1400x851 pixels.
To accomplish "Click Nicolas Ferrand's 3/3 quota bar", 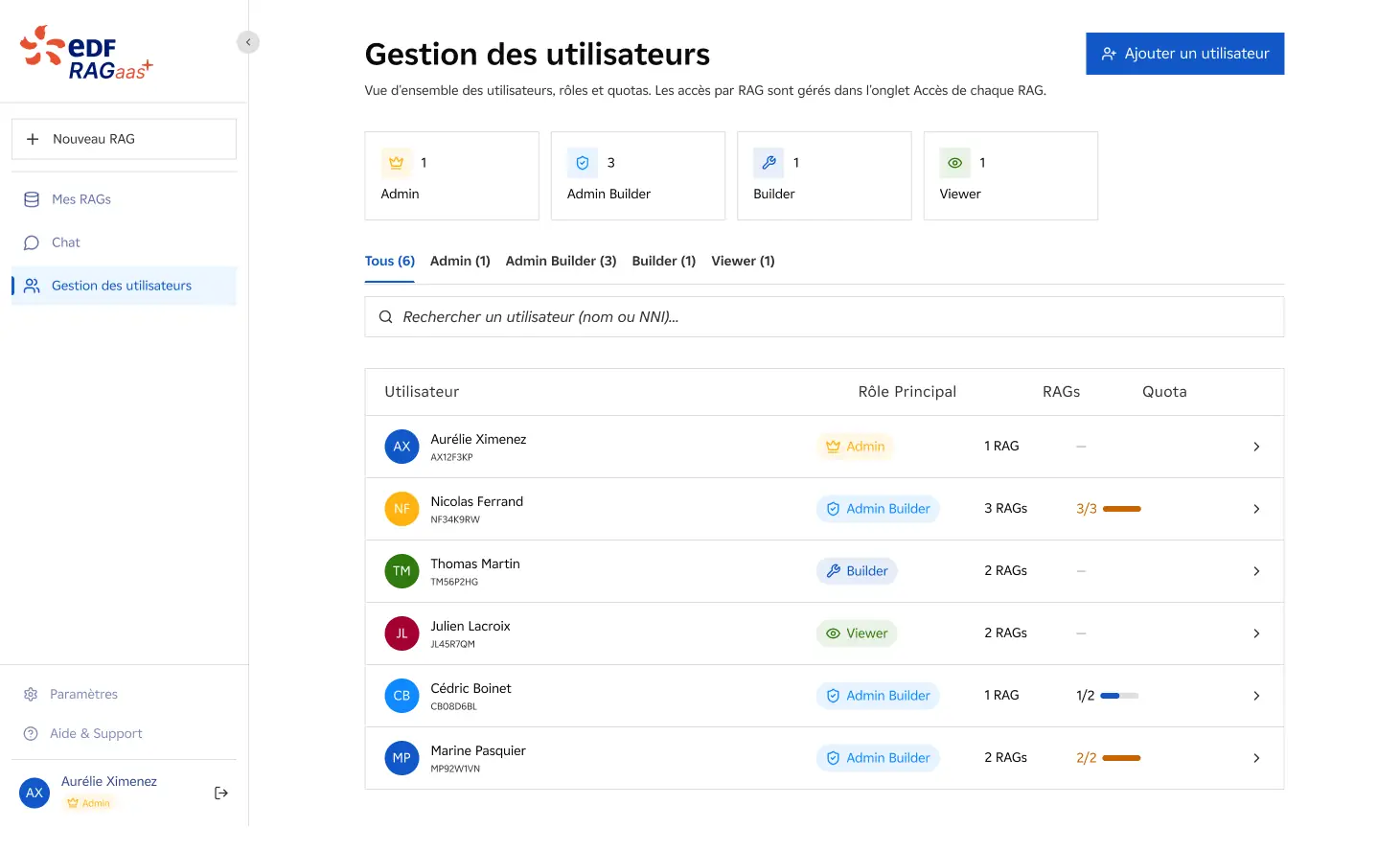I will [x=1122, y=509].
